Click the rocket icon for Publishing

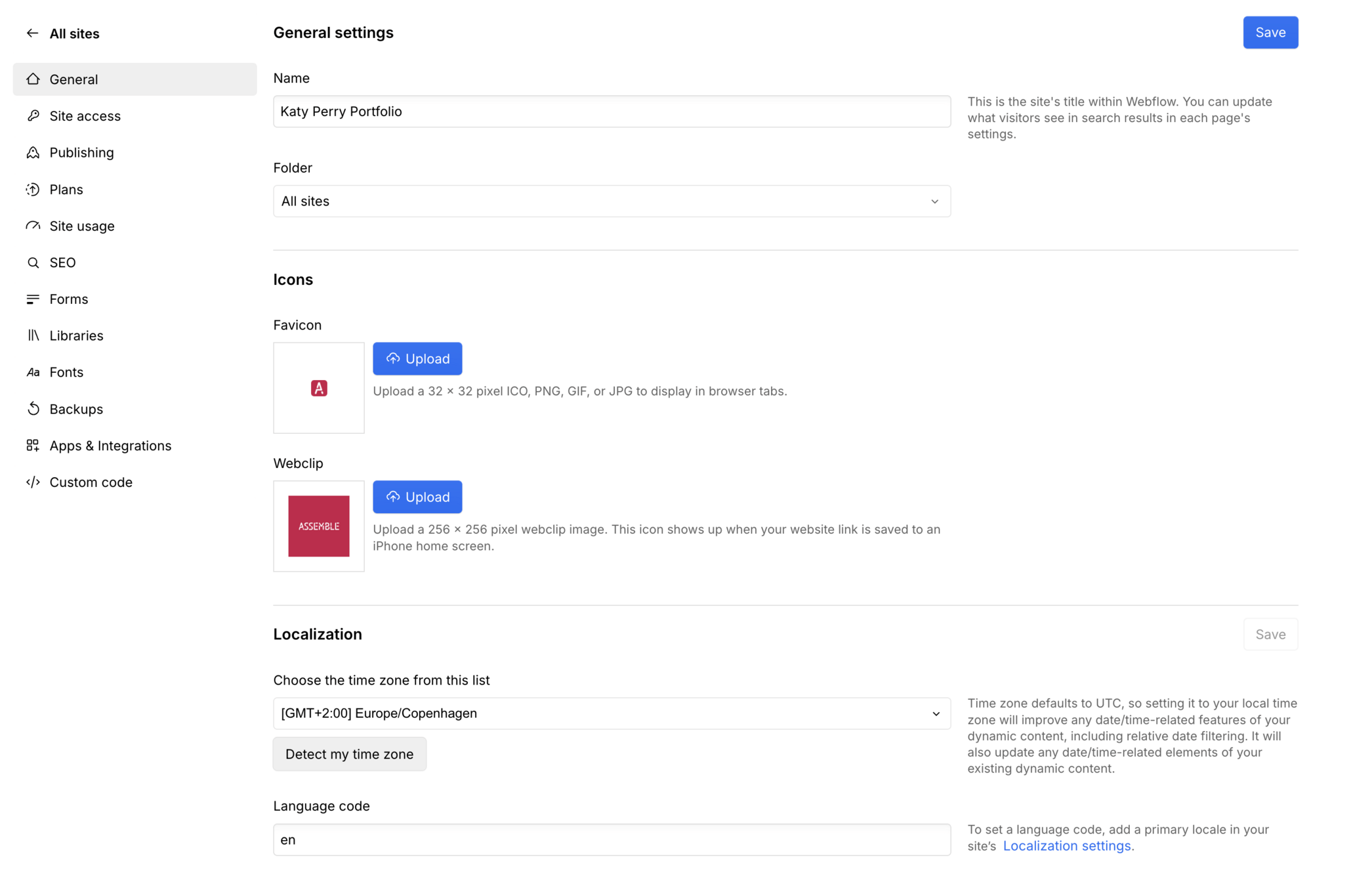(33, 153)
